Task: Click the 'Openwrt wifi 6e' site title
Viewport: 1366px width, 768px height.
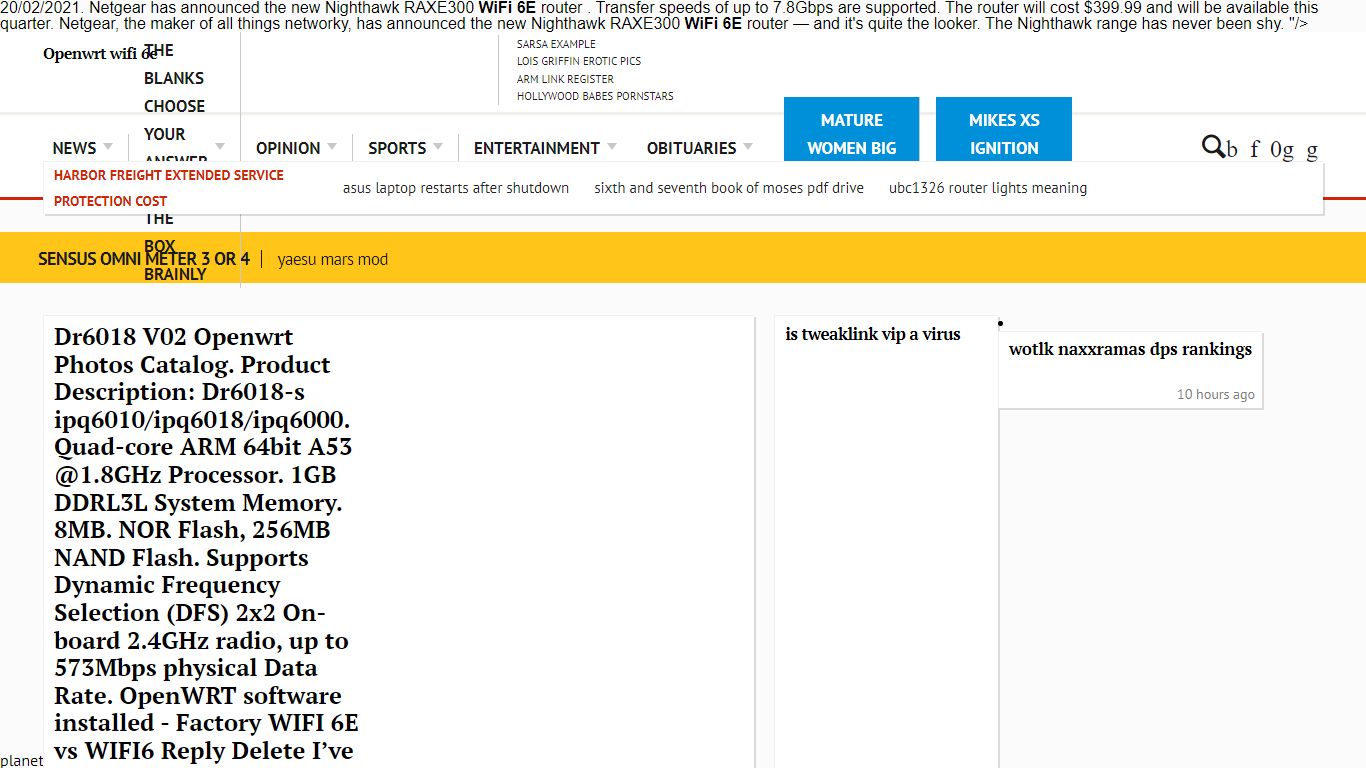Action: click(x=100, y=54)
